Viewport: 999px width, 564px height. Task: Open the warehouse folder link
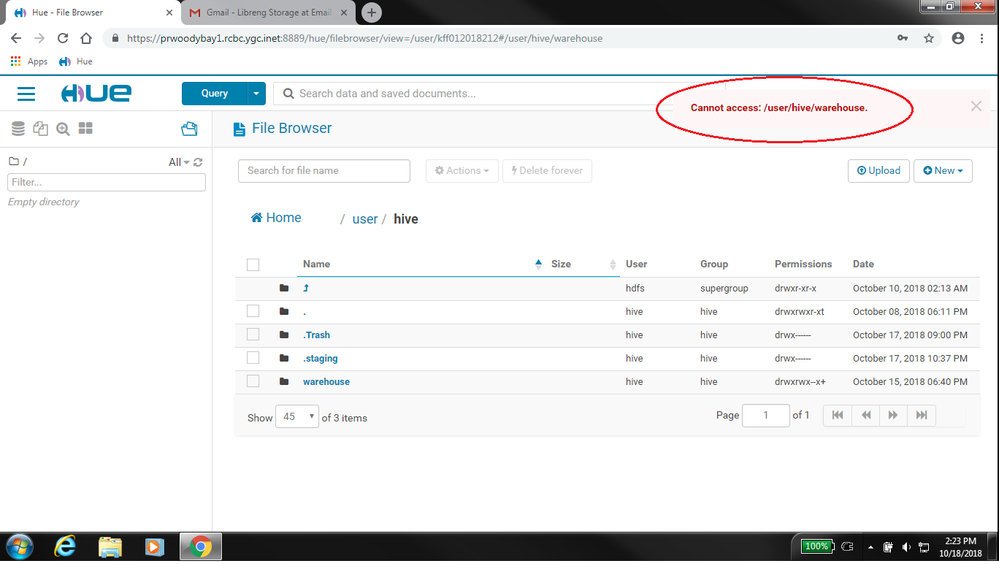click(326, 382)
